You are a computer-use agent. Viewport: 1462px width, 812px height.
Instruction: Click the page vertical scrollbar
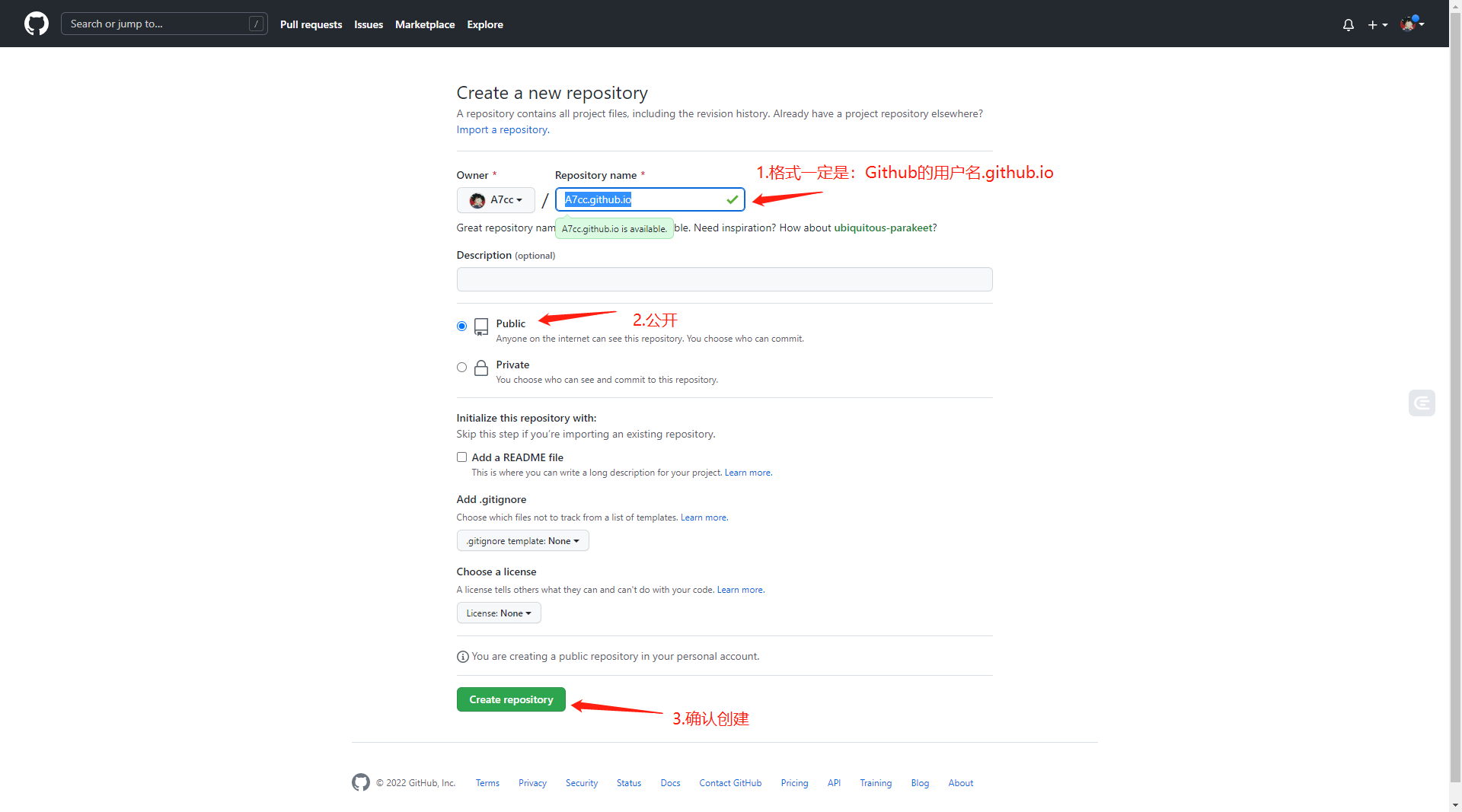[x=1455, y=396]
